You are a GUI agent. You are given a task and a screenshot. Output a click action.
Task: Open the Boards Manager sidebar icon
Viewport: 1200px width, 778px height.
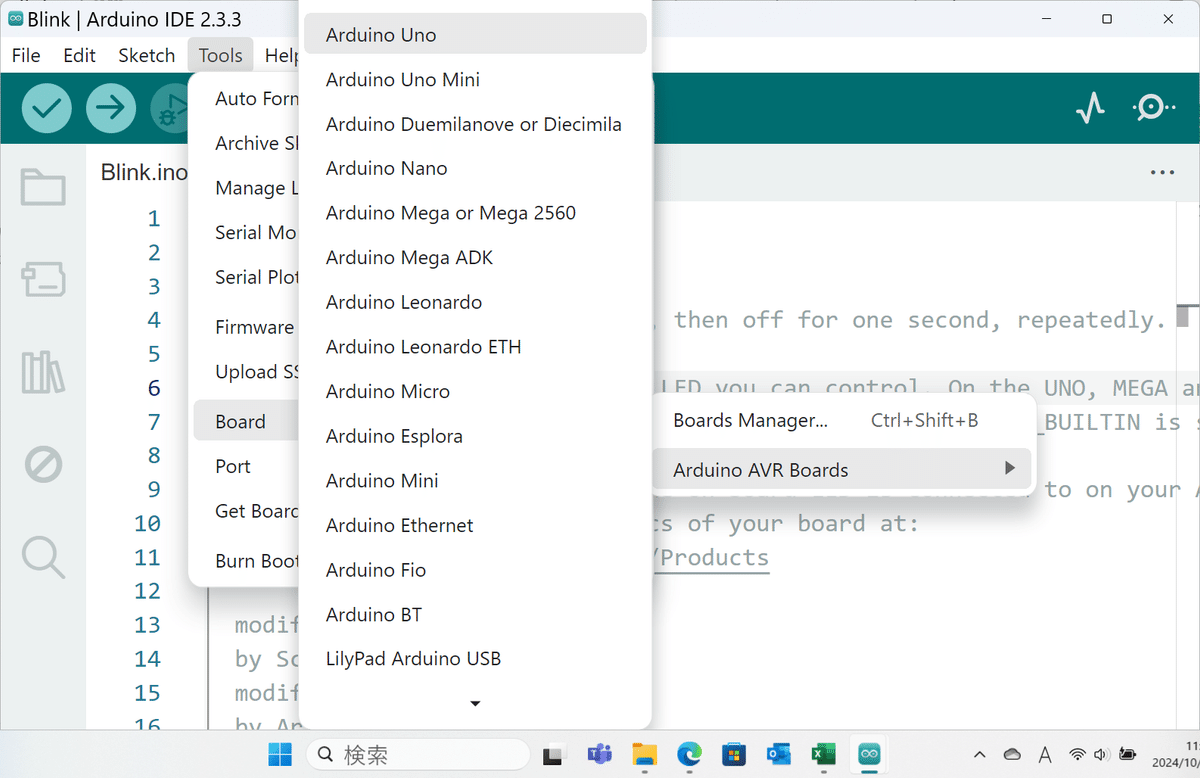[x=42, y=280]
